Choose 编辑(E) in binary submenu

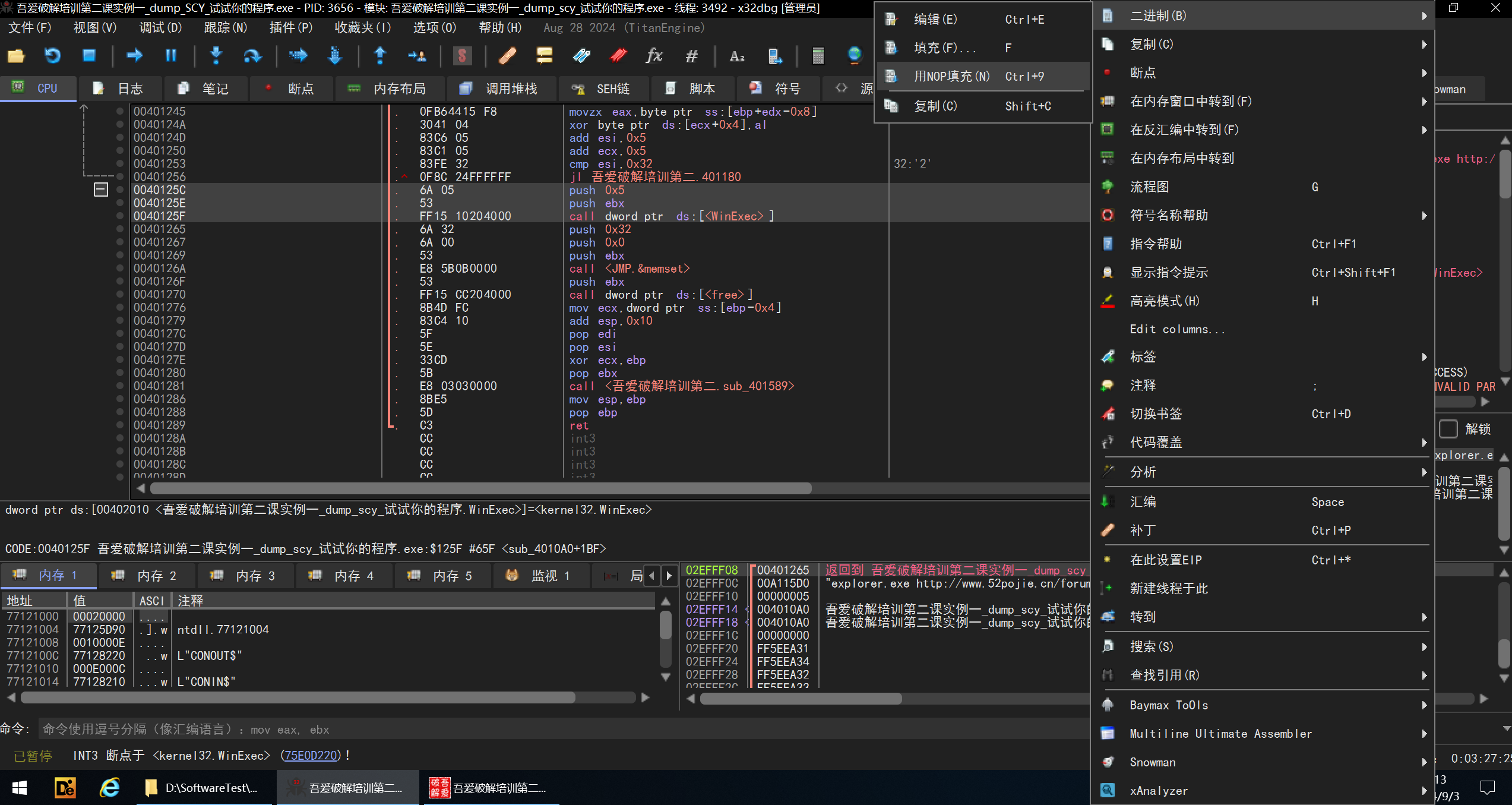coord(983,19)
